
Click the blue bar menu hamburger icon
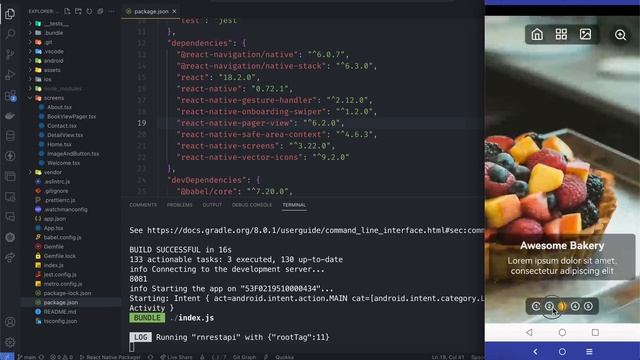coord(589,351)
